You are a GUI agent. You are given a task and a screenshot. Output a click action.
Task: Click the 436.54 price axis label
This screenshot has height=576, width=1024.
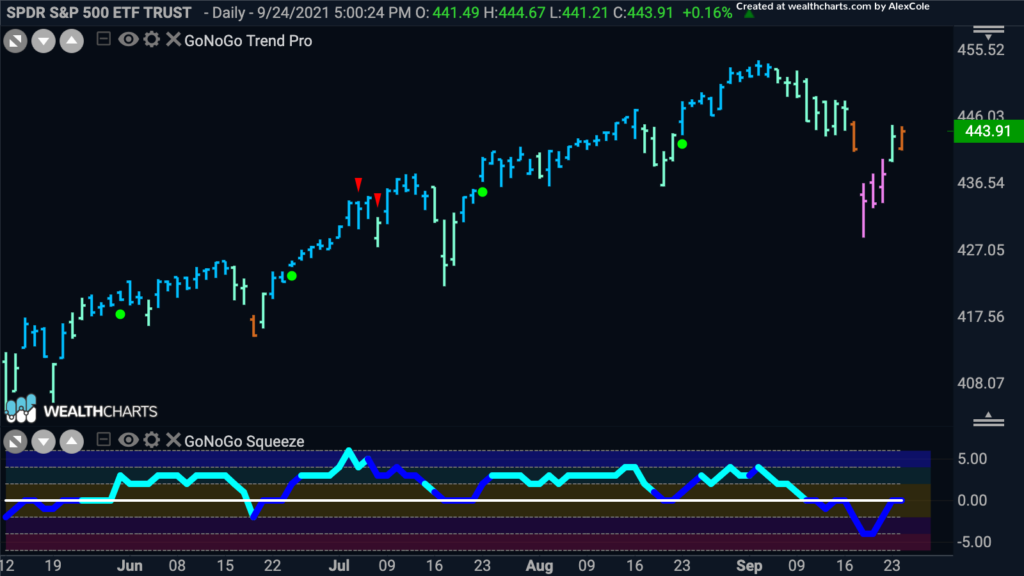(x=980, y=183)
